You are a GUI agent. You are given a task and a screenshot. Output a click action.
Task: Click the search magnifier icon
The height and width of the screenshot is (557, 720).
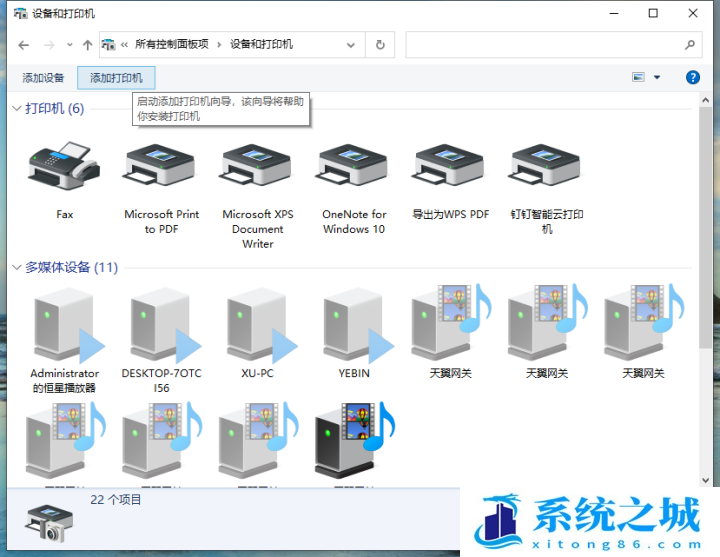689,45
